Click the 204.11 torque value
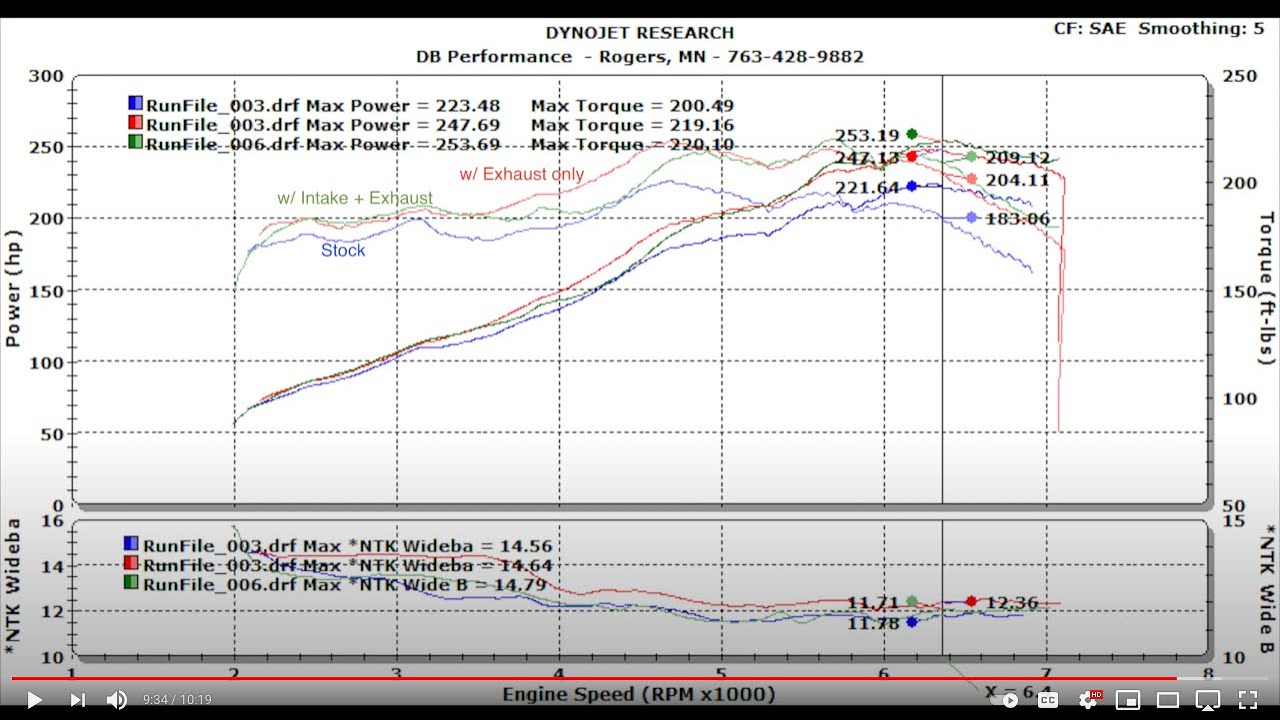Viewport: 1280px width, 720px height. [1018, 180]
